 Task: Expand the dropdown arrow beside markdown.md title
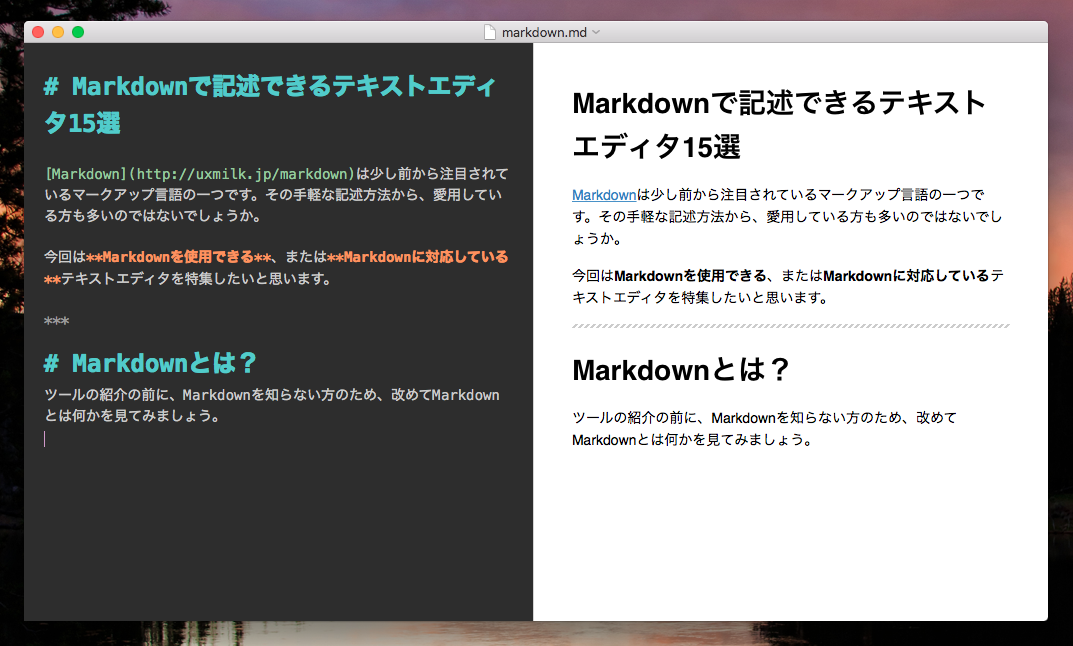tap(597, 32)
